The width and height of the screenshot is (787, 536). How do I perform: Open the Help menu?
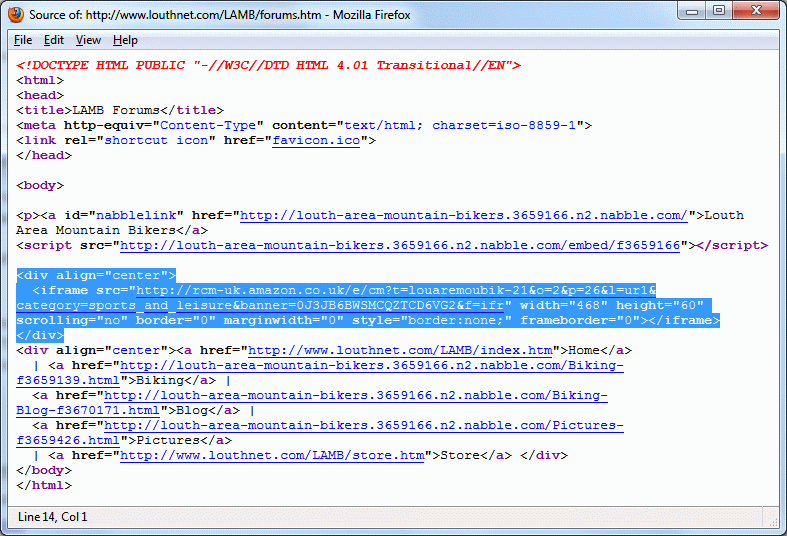point(125,40)
